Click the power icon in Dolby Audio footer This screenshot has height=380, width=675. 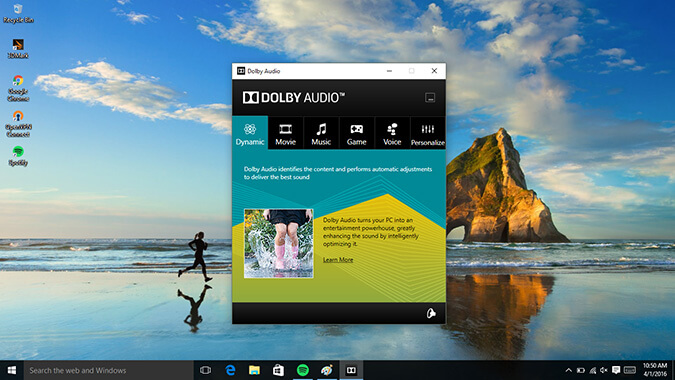(x=431, y=313)
